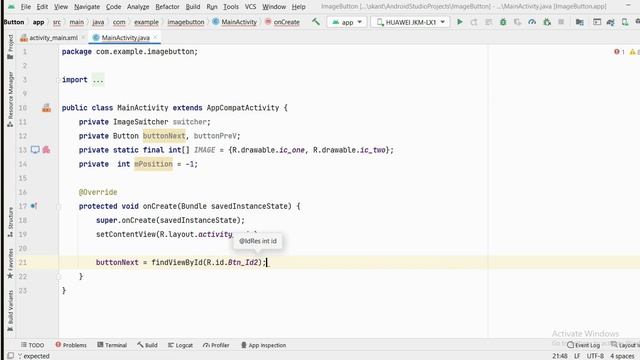Open the app run configuration dropdown
The height and width of the screenshot is (360, 640).
tap(347, 22)
